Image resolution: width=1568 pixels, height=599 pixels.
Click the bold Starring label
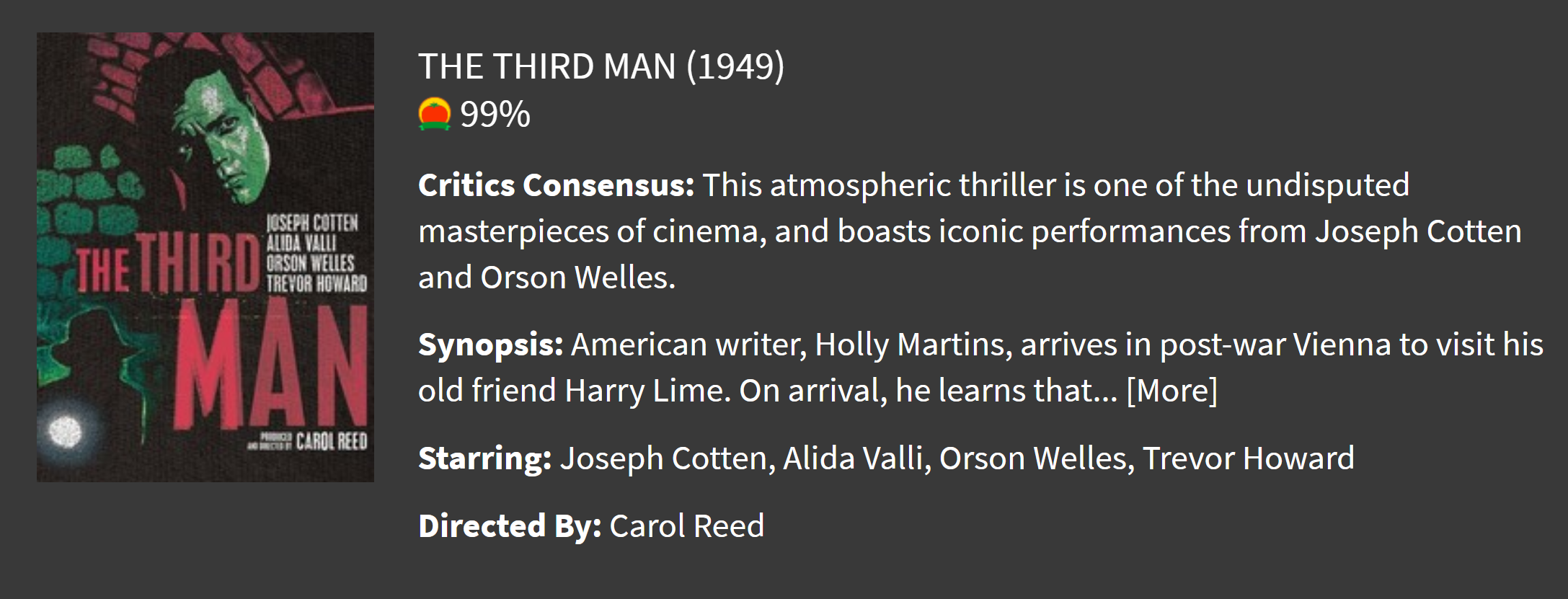pos(484,458)
